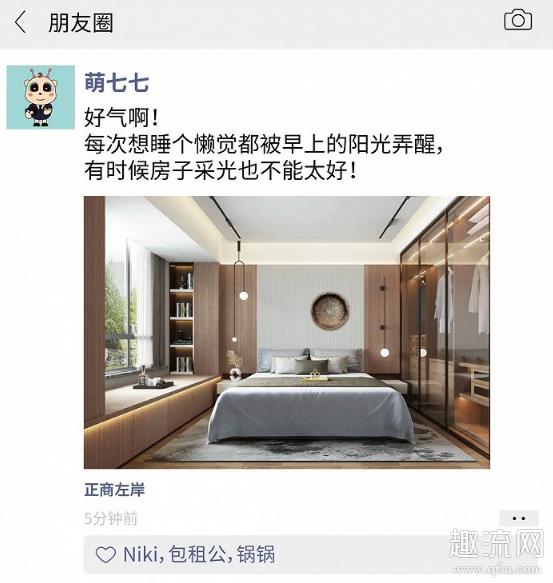Tap the post line about 房子采光
553x583 pixels.
221,171
